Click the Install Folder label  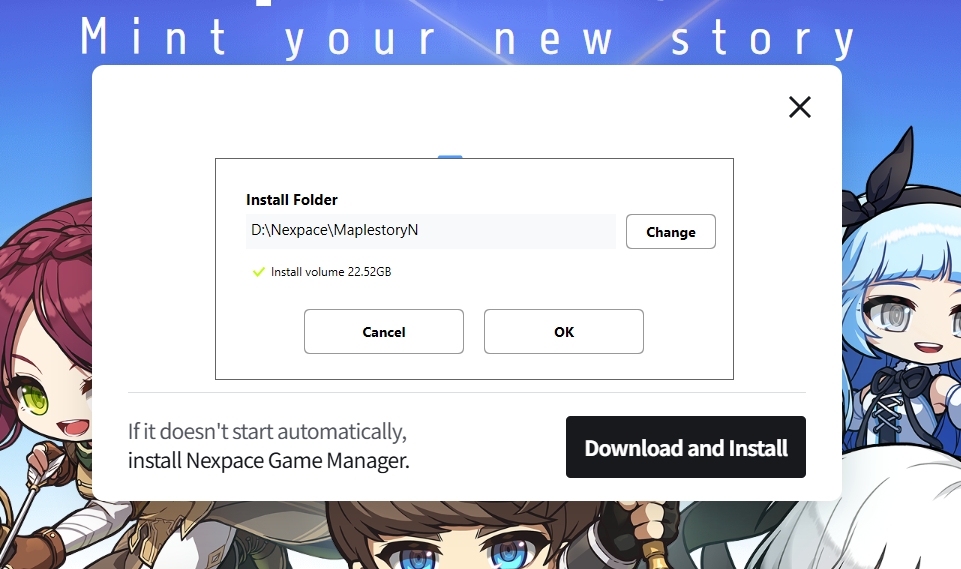tap(292, 200)
